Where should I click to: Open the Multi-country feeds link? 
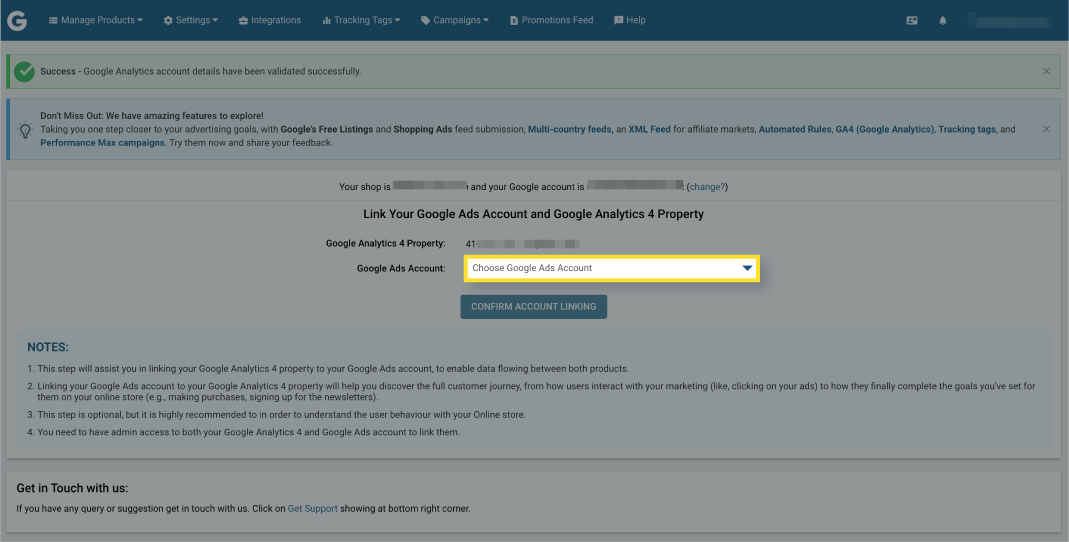(569, 129)
